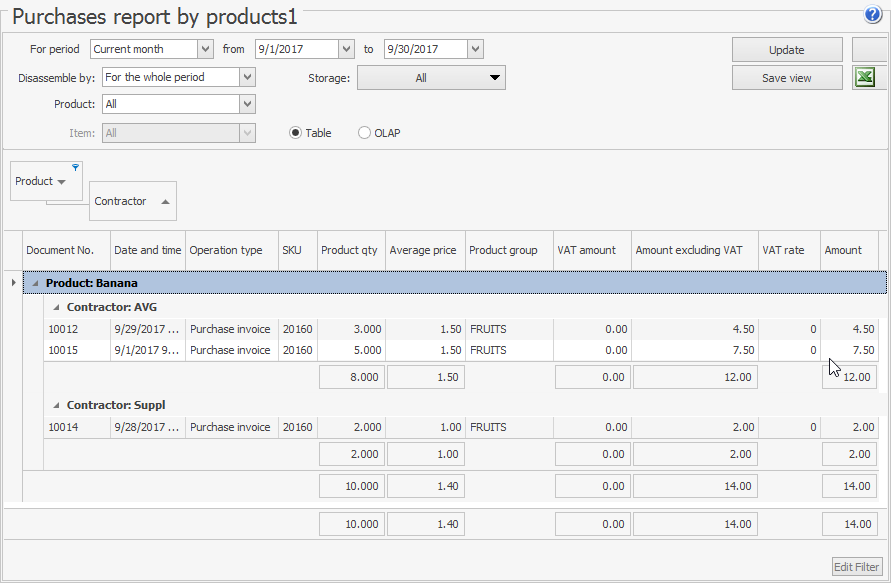Collapse the Contractor: AVG group

[57, 308]
